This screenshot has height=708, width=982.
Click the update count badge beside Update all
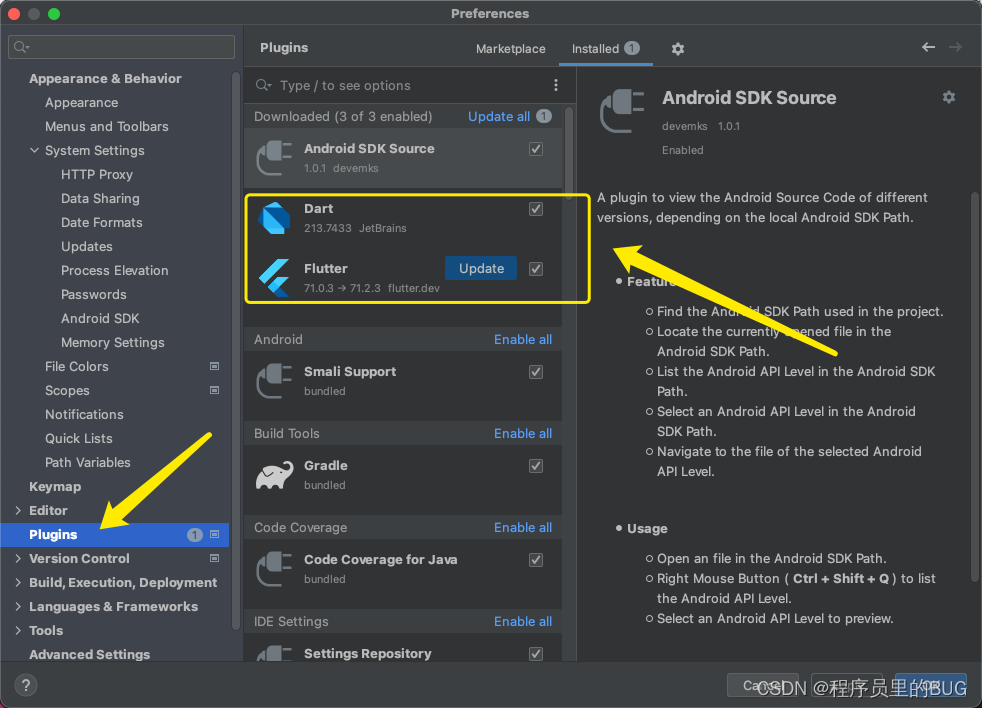pyautogui.click(x=544, y=116)
